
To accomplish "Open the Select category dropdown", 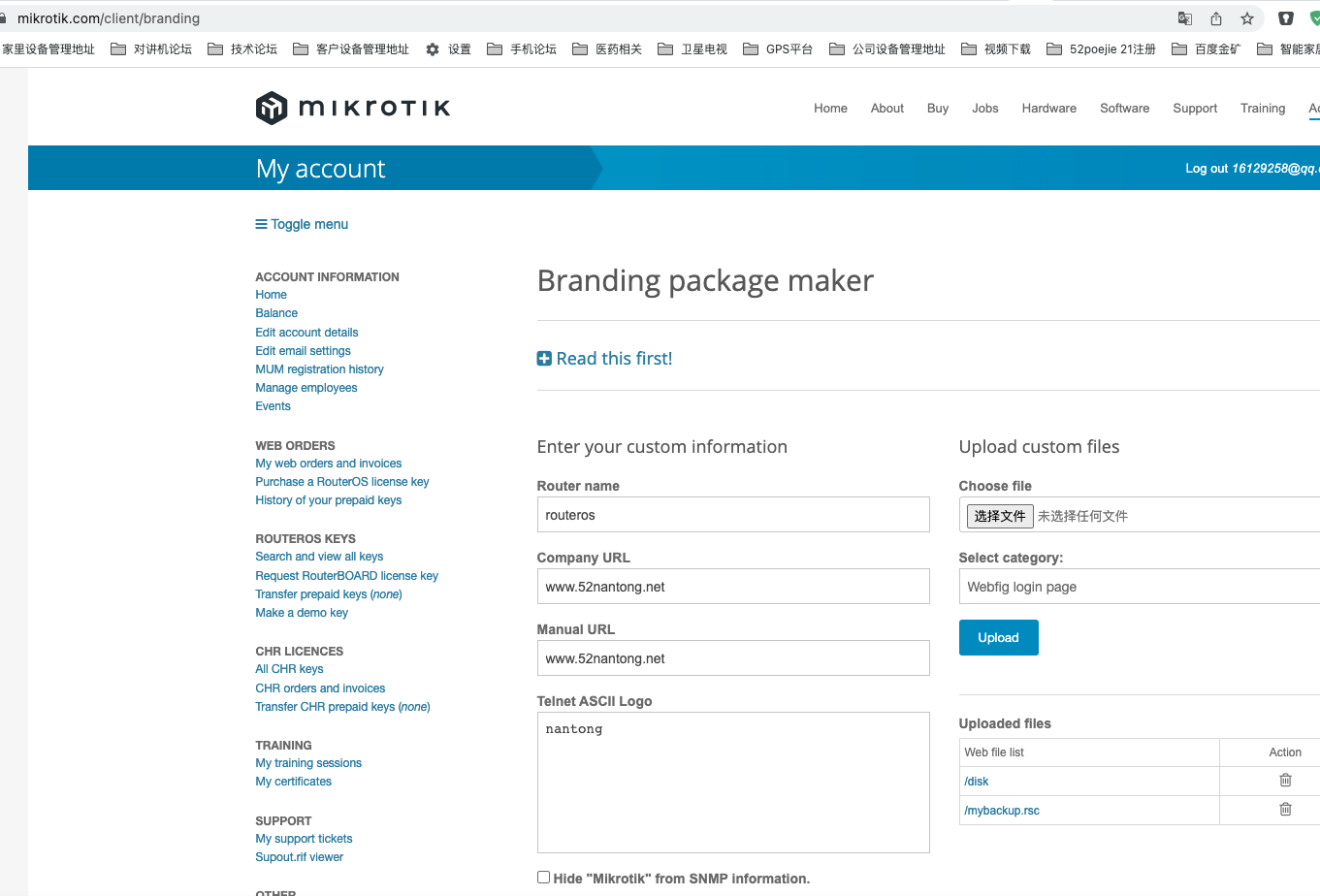I will pyautogui.click(x=1139, y=587).
